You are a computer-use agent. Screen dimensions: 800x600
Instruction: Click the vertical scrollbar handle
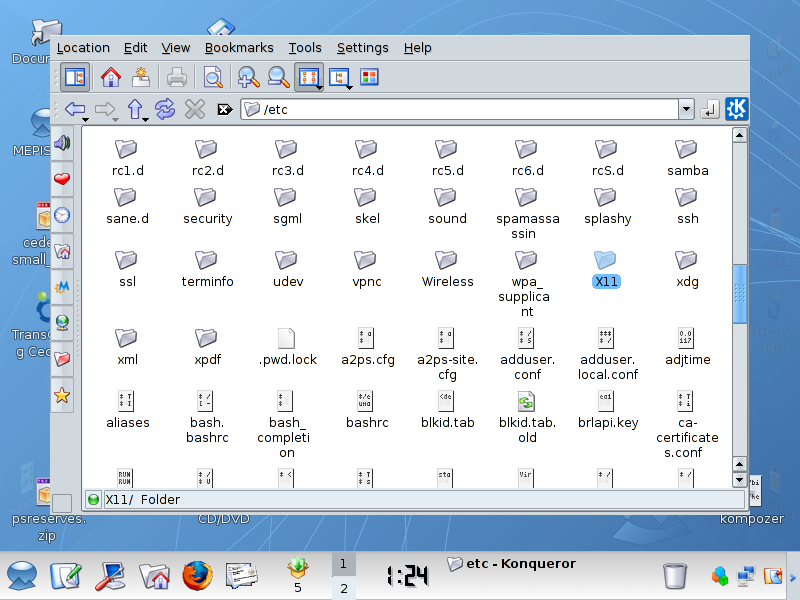[740, 293]
